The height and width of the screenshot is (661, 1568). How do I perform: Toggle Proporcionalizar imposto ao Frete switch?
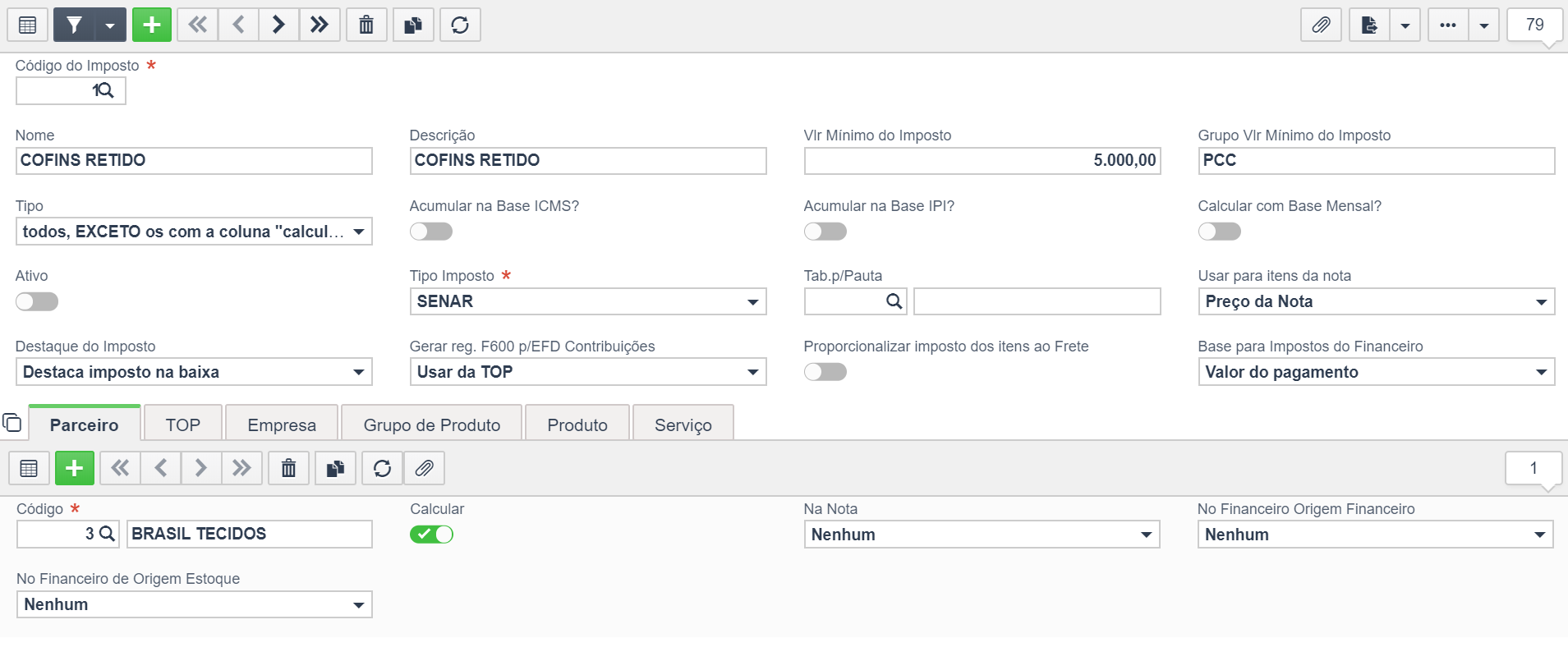pyautogui.click(x=825, y=372)
